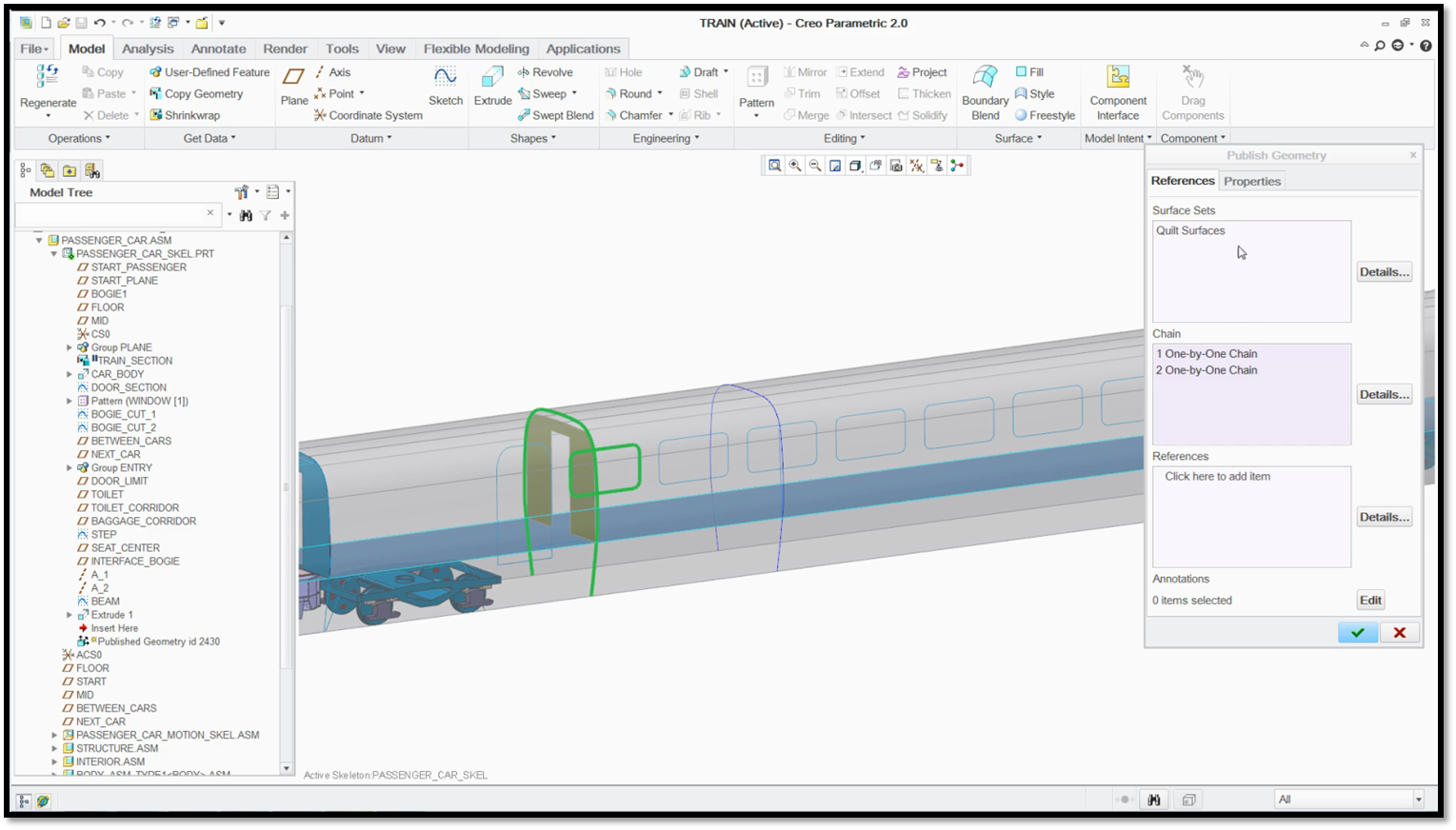Screen dimensions: 1456x830
Task: Open the Boundary Blend tool
Action: 985,92
